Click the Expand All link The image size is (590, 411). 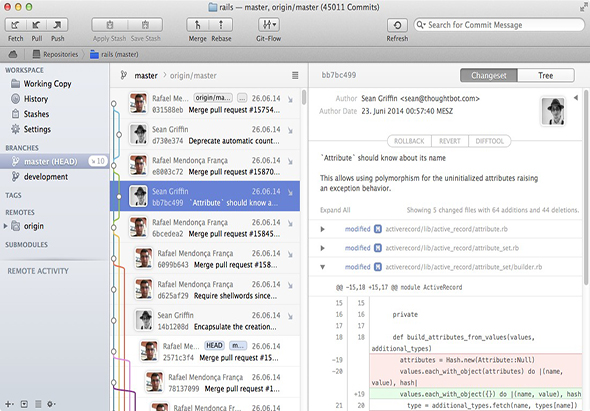(x=335, y=210)
